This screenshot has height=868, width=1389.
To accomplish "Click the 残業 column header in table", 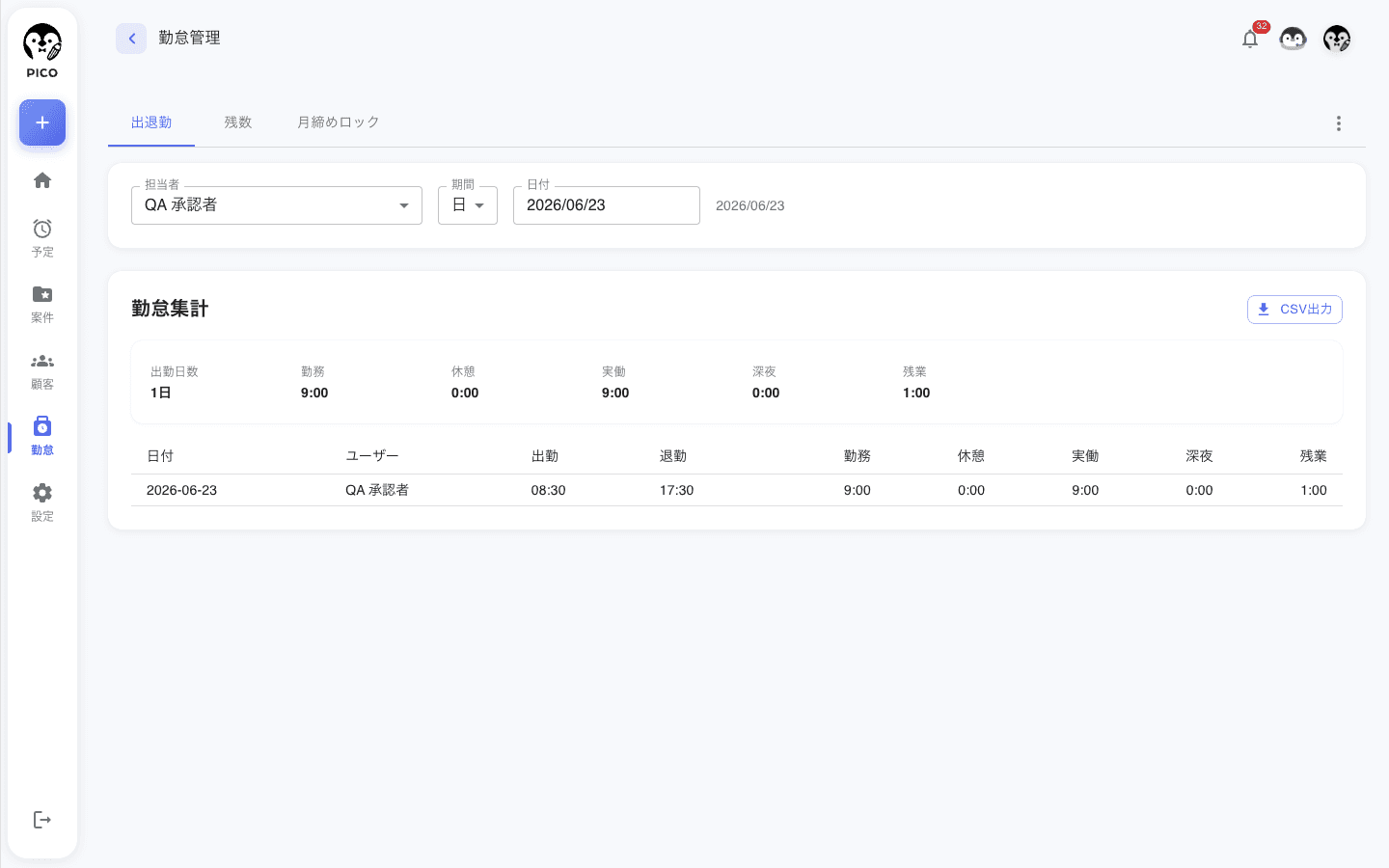I will 1314,456.
